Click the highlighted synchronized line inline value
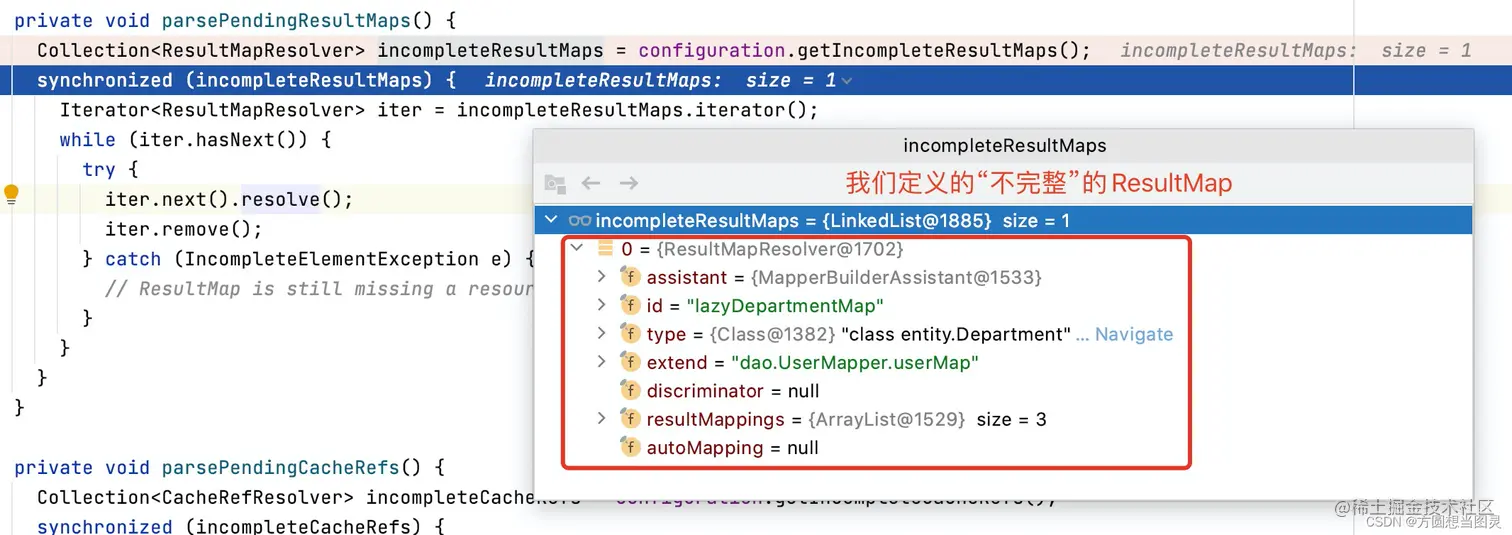 click(661, 80)
